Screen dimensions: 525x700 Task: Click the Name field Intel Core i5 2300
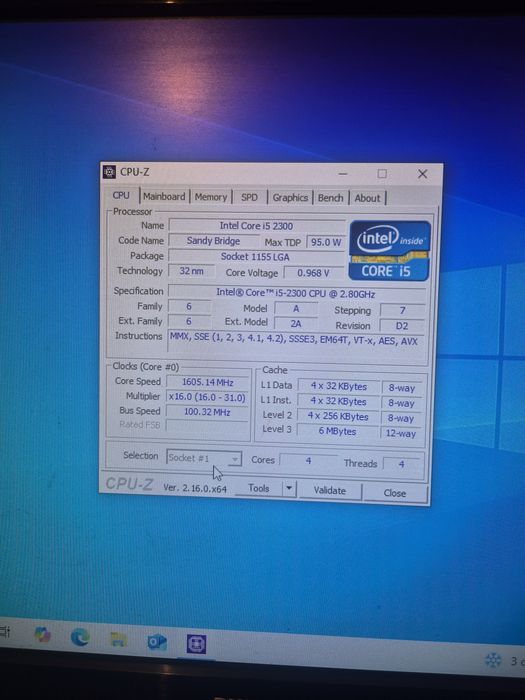pyautogui.click(x=256, y=226)
